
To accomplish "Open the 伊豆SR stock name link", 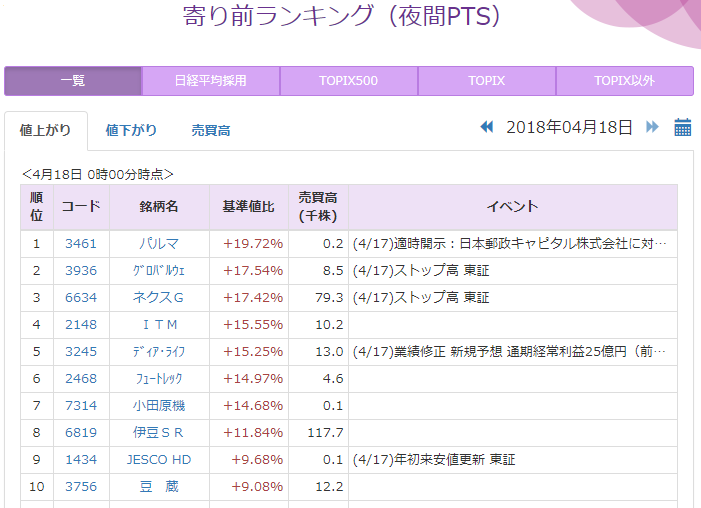I will coord(158,433).
